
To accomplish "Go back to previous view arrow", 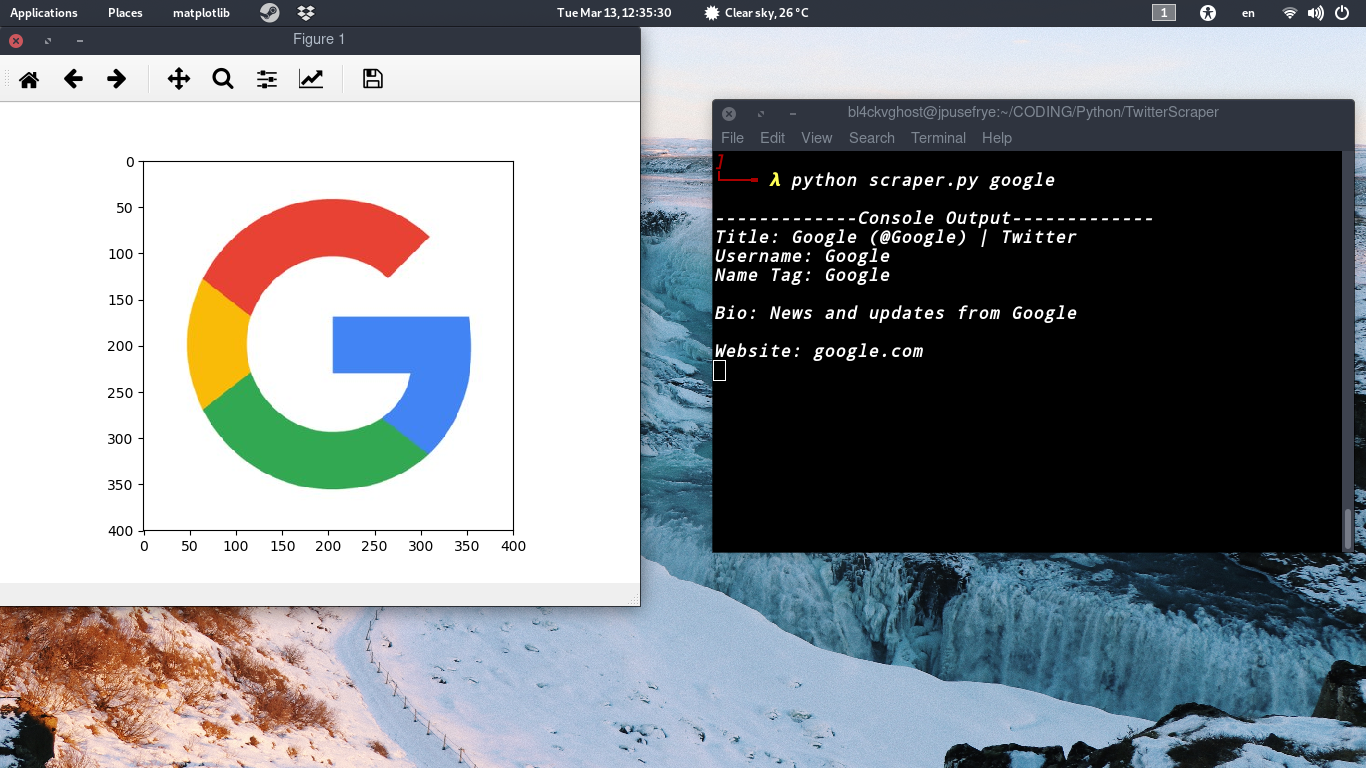I will point(73,79).
